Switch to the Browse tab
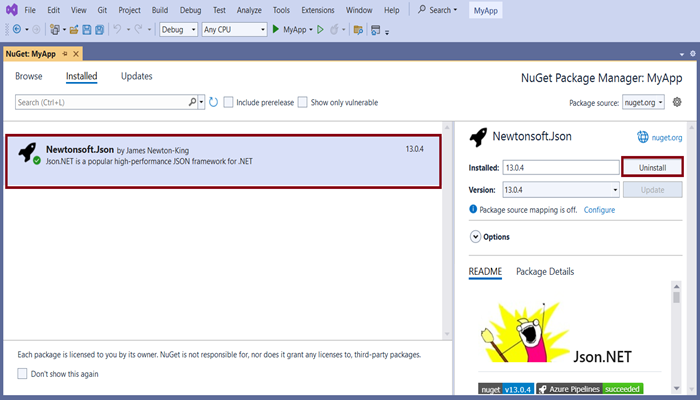This screenshot has width=700, height=400. [29, 76]
